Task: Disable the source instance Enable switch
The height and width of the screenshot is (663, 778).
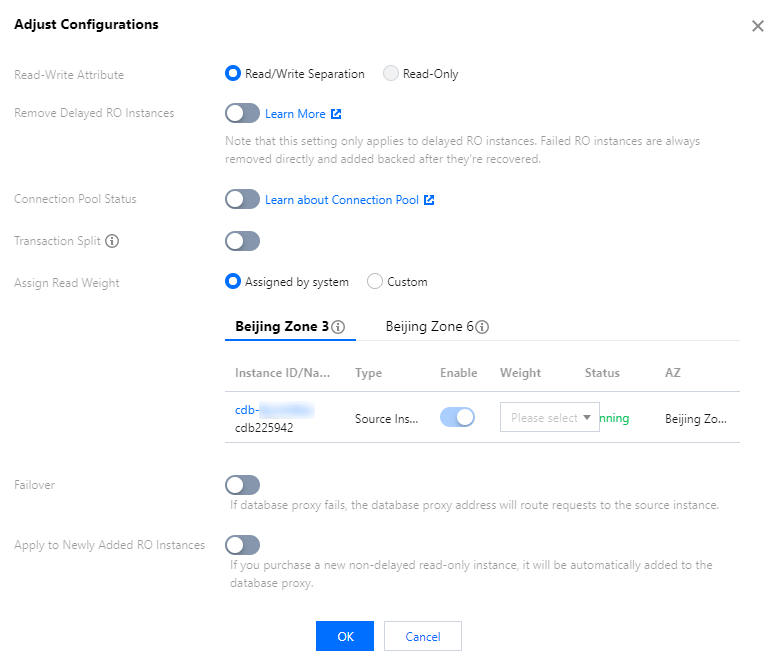Action: tap(457, 417)
